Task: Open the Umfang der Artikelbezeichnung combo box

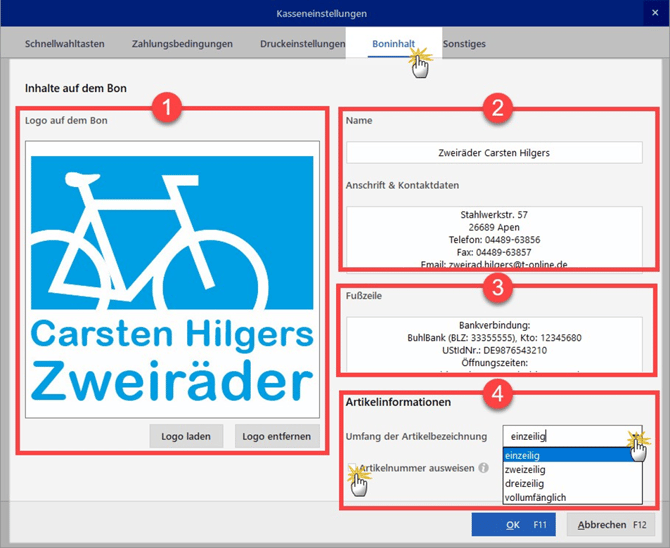Action: point(574,436)
